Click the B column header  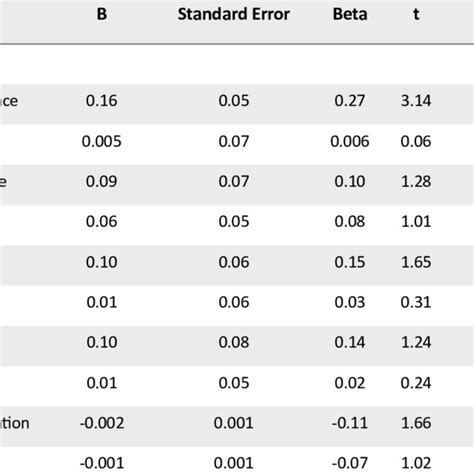(102, 14)
